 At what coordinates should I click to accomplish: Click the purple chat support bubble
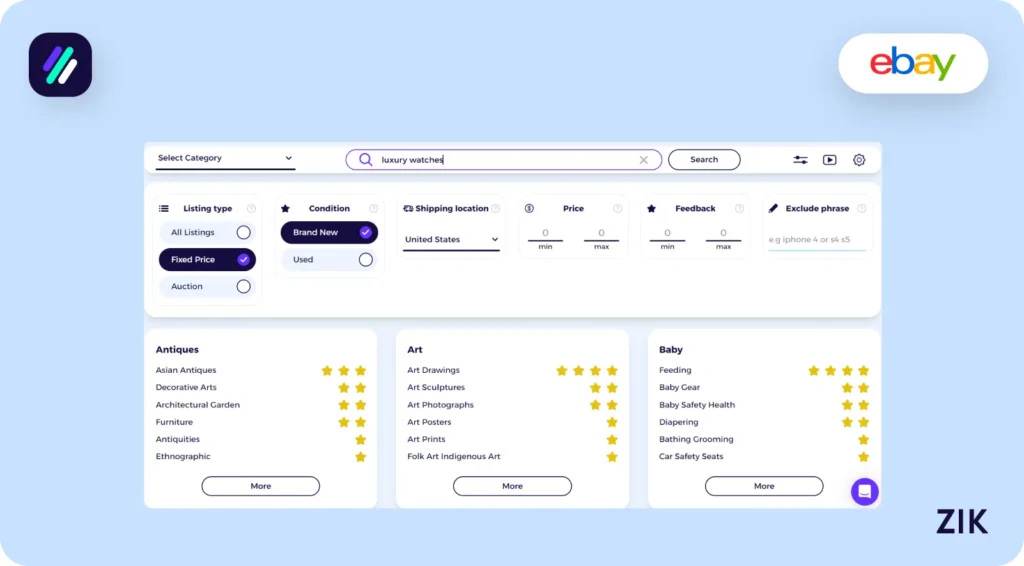click(864, 491)
